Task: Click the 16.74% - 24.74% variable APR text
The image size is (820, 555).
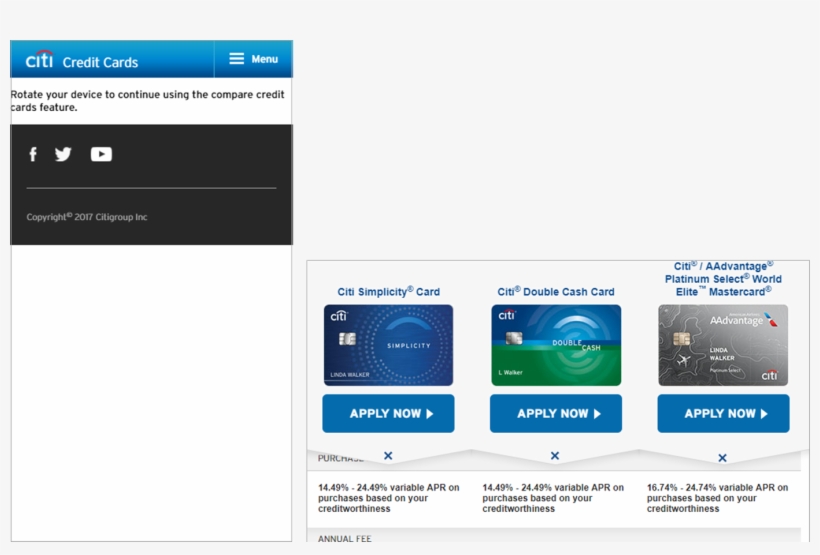Action: pyautogui.click(x=718, y=498)
